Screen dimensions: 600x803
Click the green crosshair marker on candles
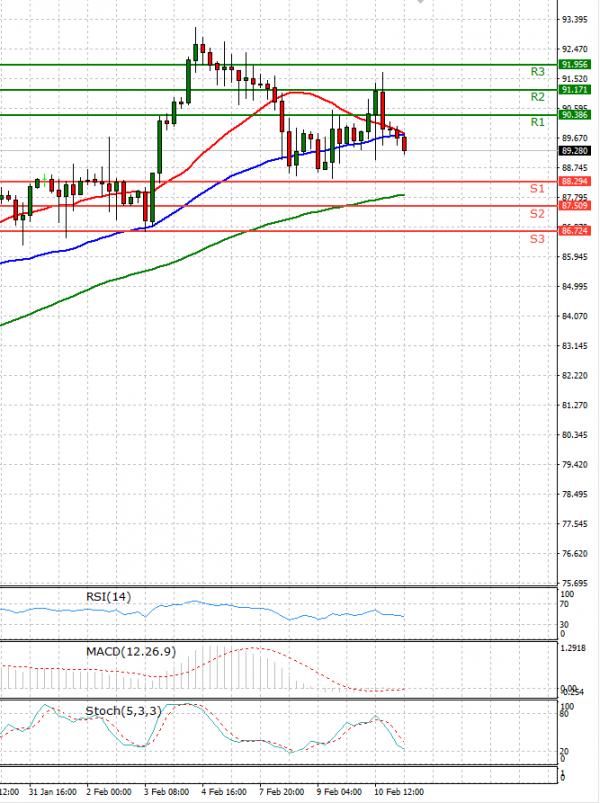pos(45,180)
